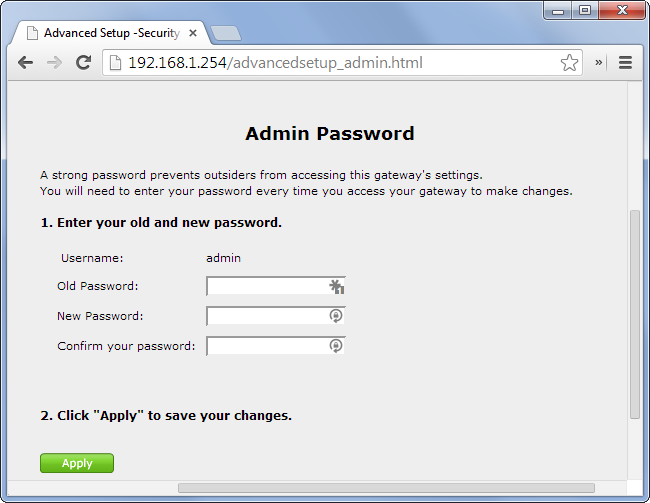650x503 pixels.
Task: Show hidden extensions with the chevron
Action: [599, 62]
